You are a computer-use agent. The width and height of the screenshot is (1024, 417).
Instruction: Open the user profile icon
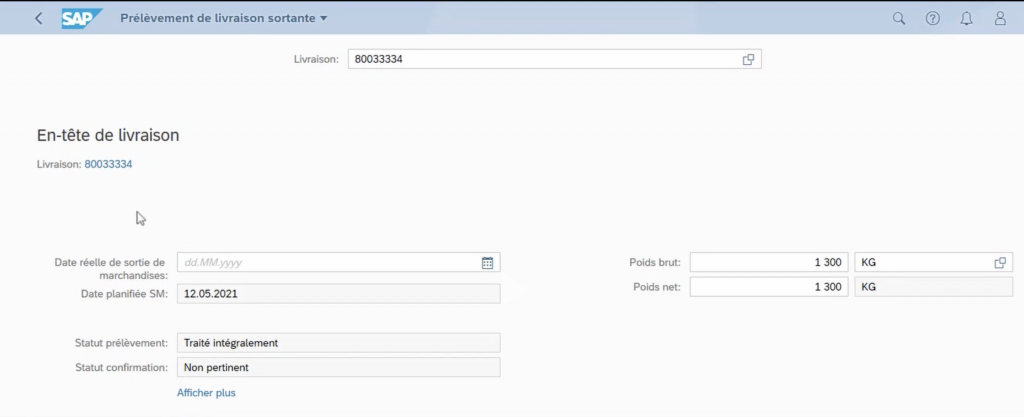pyautogui.click(x=1000, y=18)
